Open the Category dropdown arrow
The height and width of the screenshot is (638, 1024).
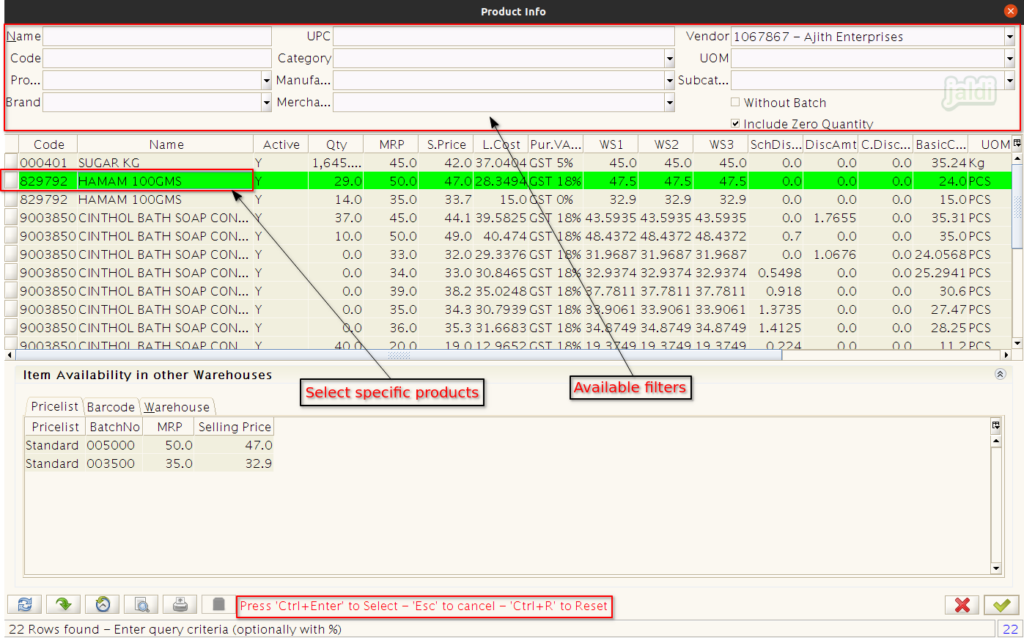tap(669, 59)
